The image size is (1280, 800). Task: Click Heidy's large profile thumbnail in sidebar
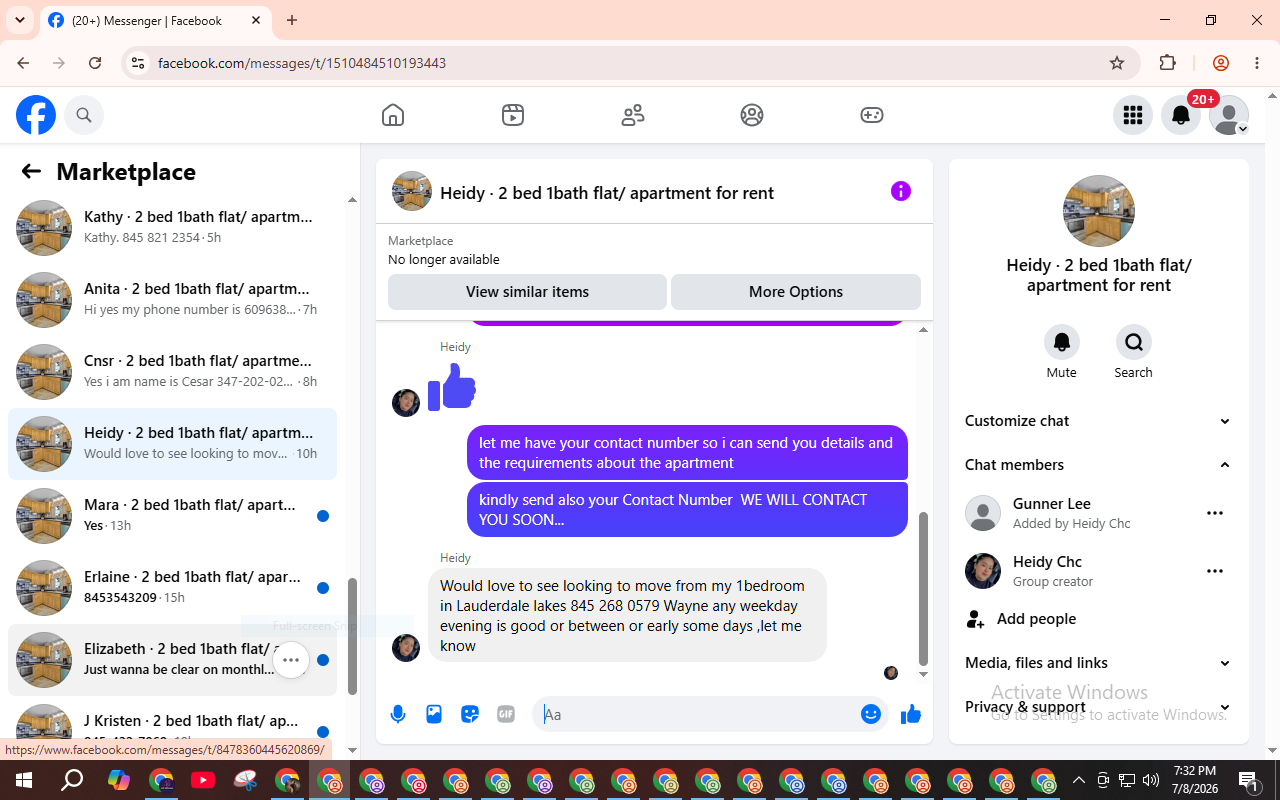(1099, 211)
